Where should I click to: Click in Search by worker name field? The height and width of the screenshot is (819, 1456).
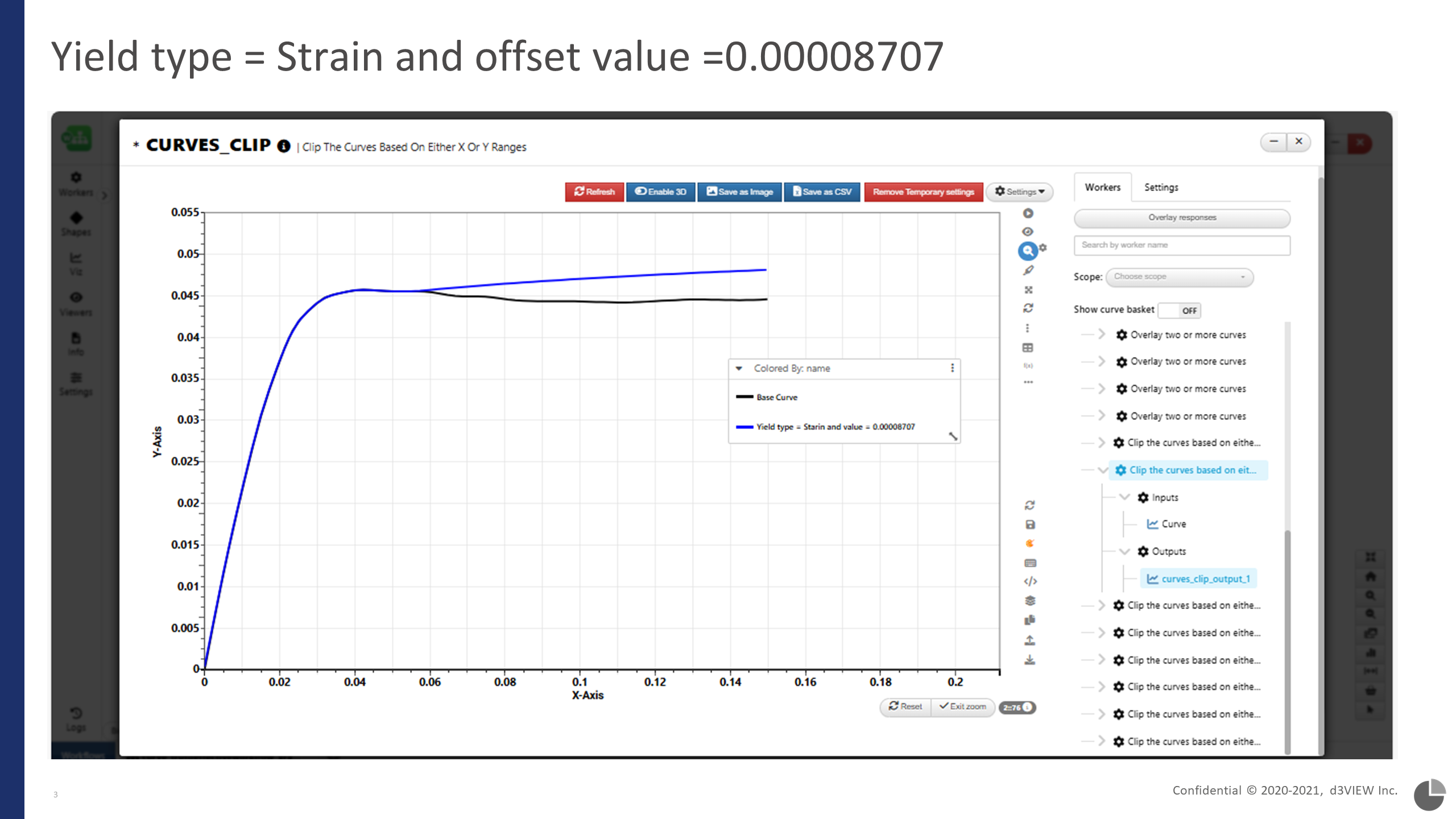click(x=1182, y=245)
